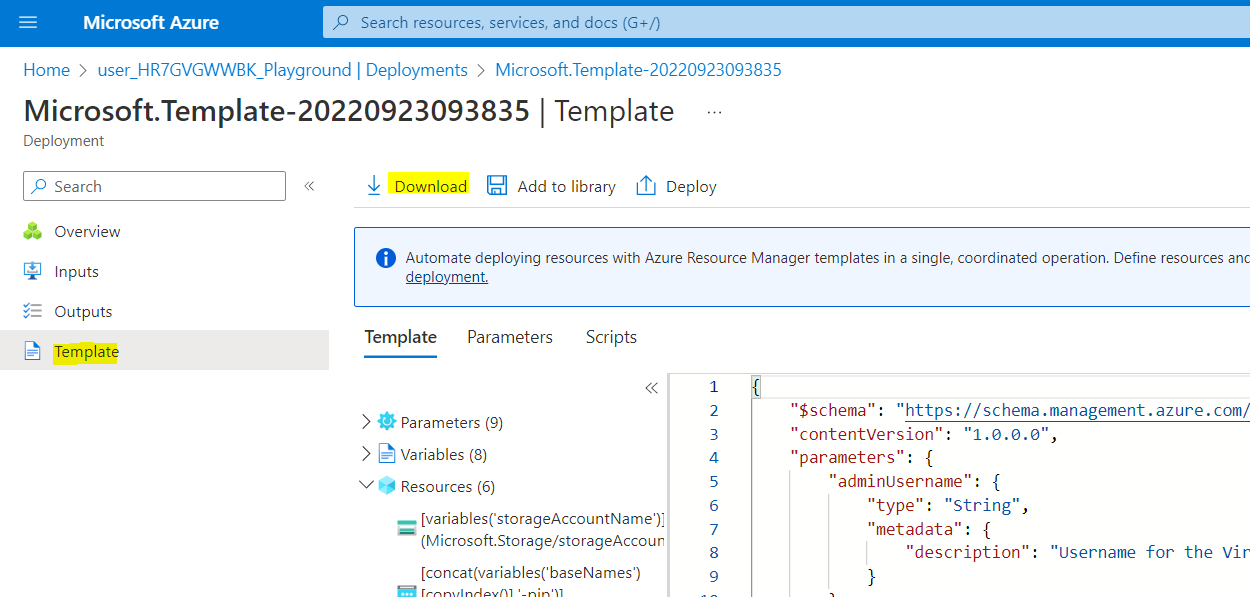Collapse the left sidebar menu
The height and width of the screenshot is (597, 1250).
pos(310,186)
